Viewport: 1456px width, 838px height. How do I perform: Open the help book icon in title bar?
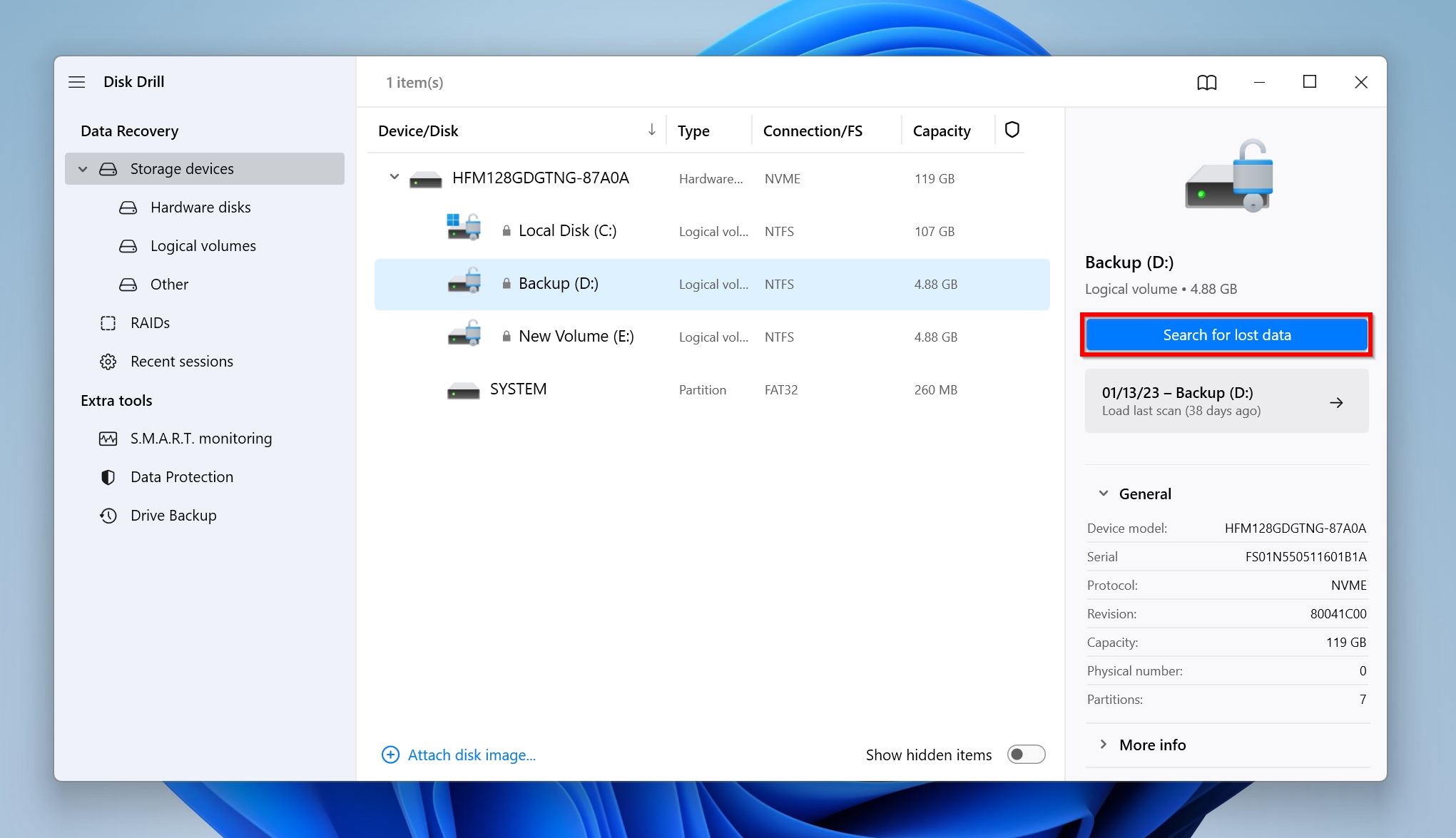point(1206,82)
